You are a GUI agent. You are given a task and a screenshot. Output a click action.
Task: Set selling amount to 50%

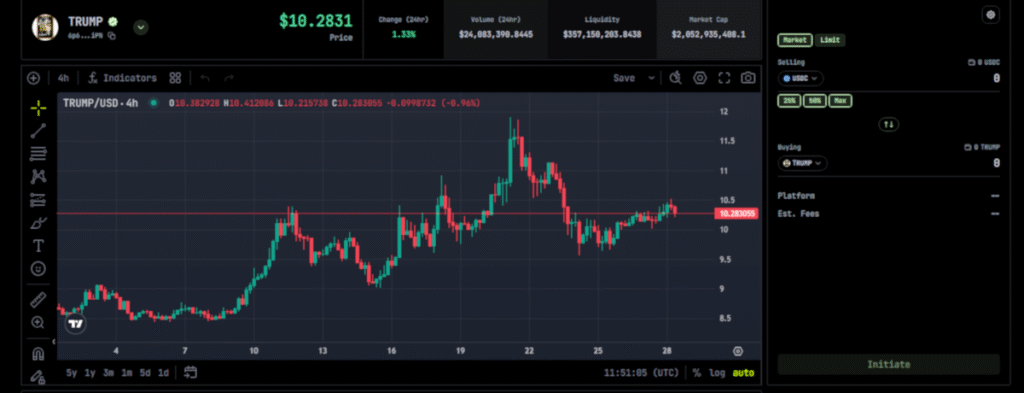[x=814, y=101]
